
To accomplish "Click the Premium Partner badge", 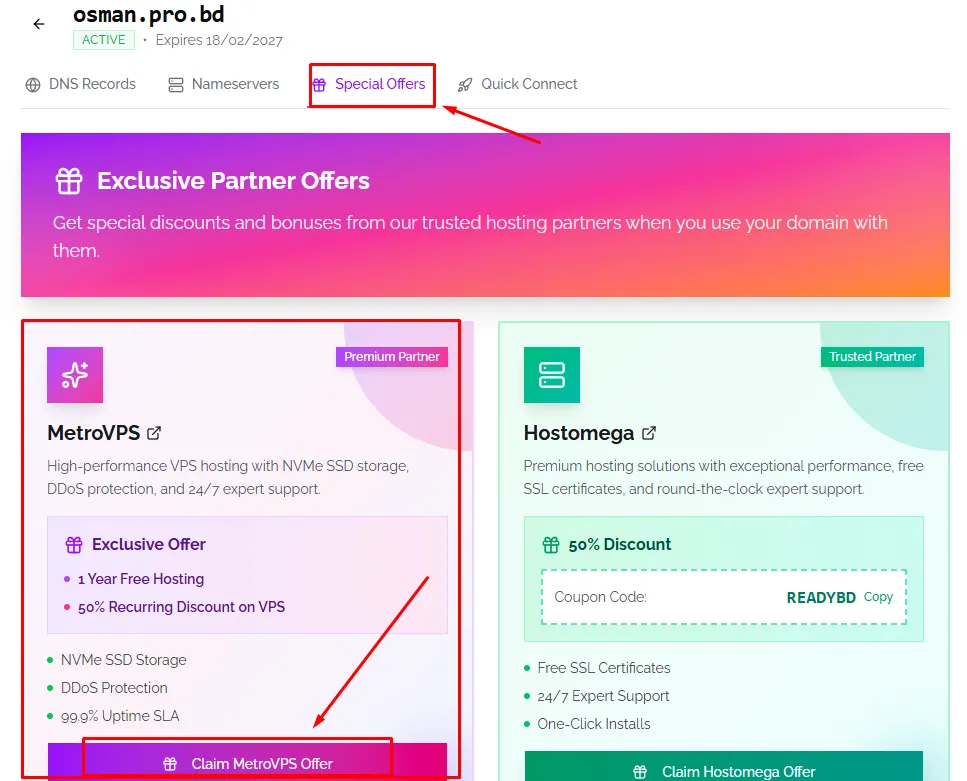I will [x=392, y=357].
